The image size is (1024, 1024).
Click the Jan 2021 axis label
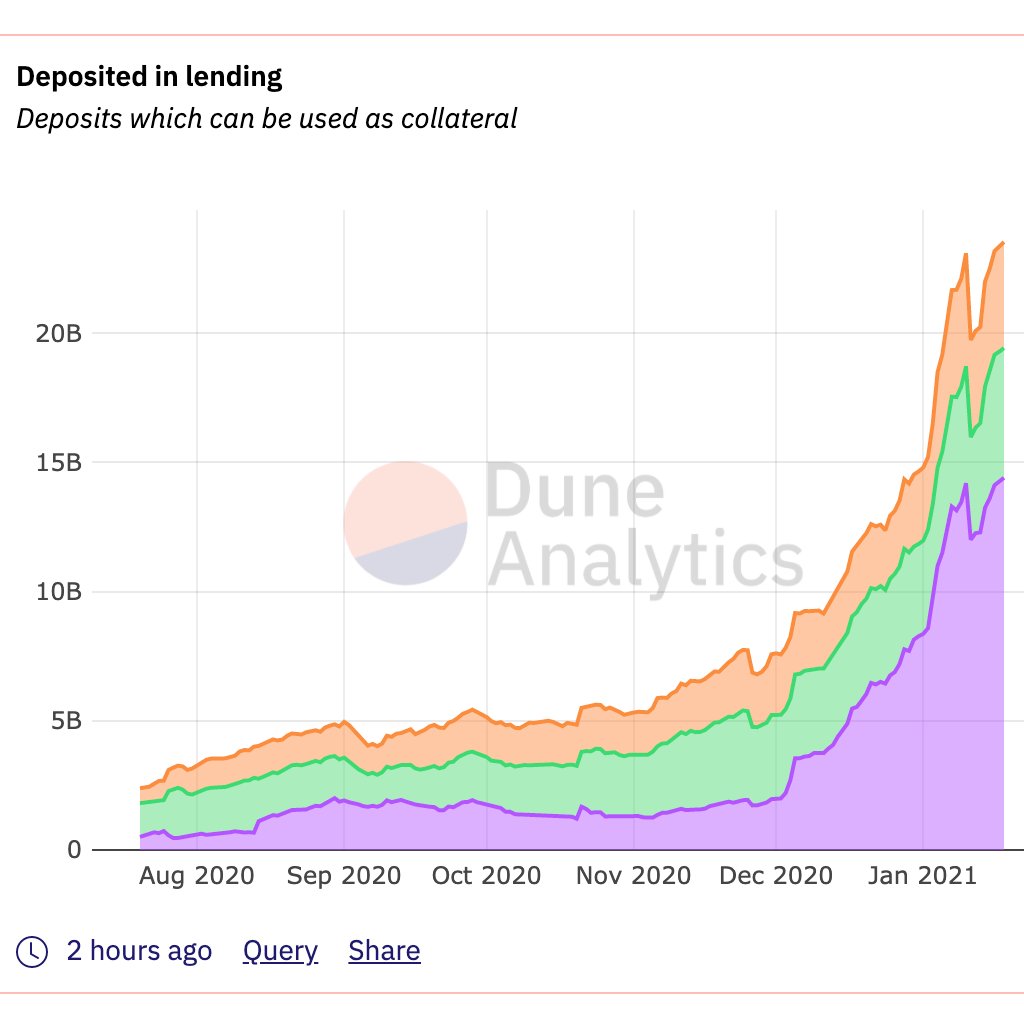[922, 876]
